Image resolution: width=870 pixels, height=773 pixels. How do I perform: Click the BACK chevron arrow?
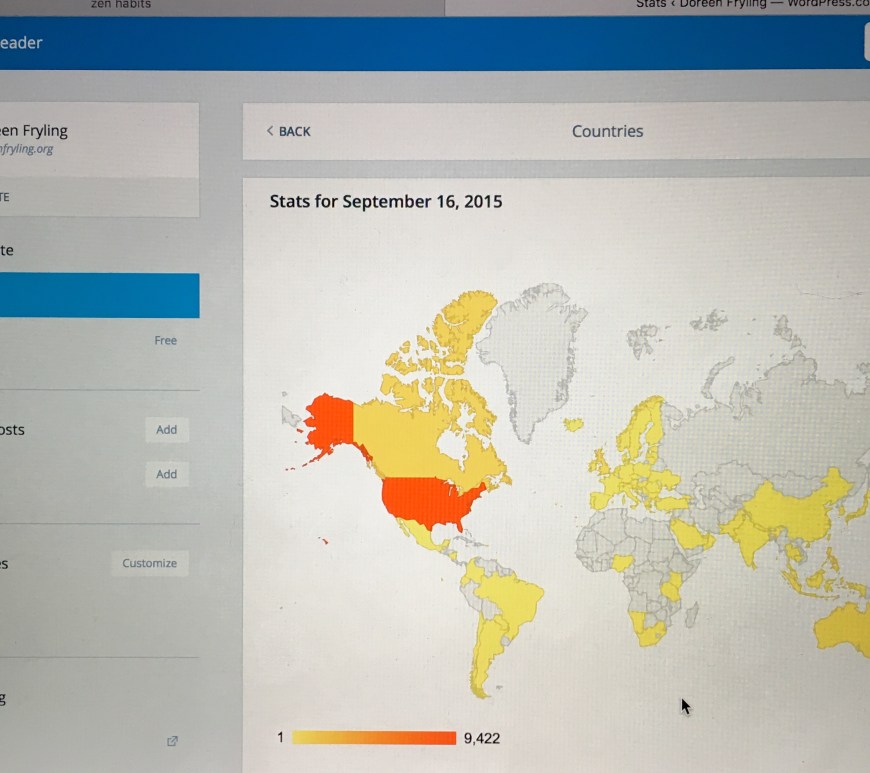point(270,131)
